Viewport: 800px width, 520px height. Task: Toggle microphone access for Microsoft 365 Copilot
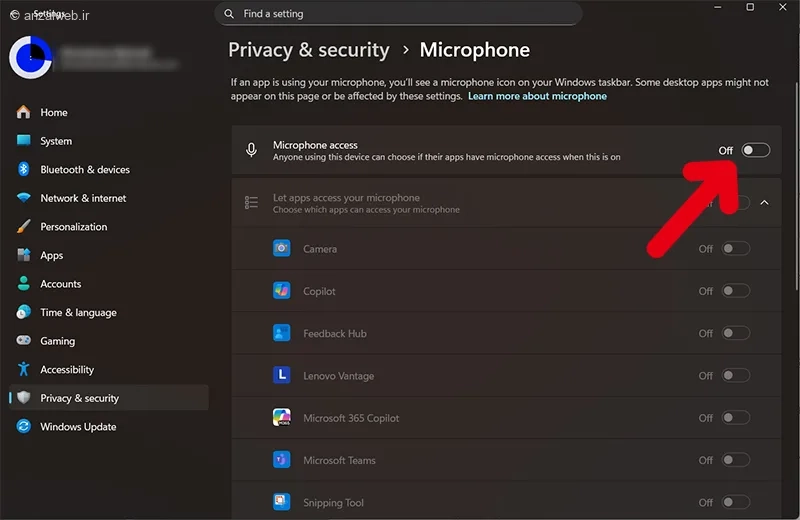click(x=736, y=417)
